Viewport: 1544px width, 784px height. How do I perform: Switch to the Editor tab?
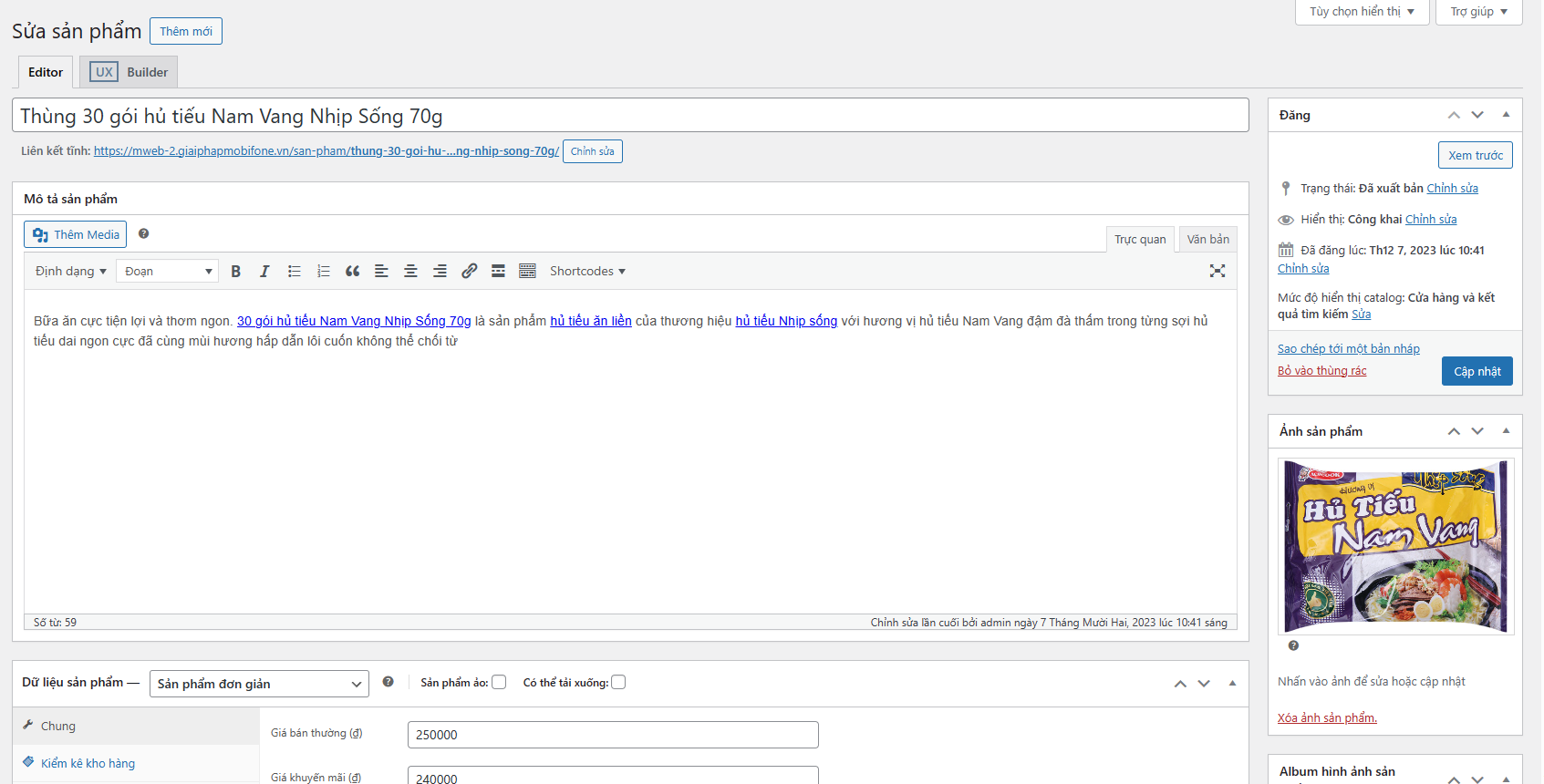pos(46,72)
